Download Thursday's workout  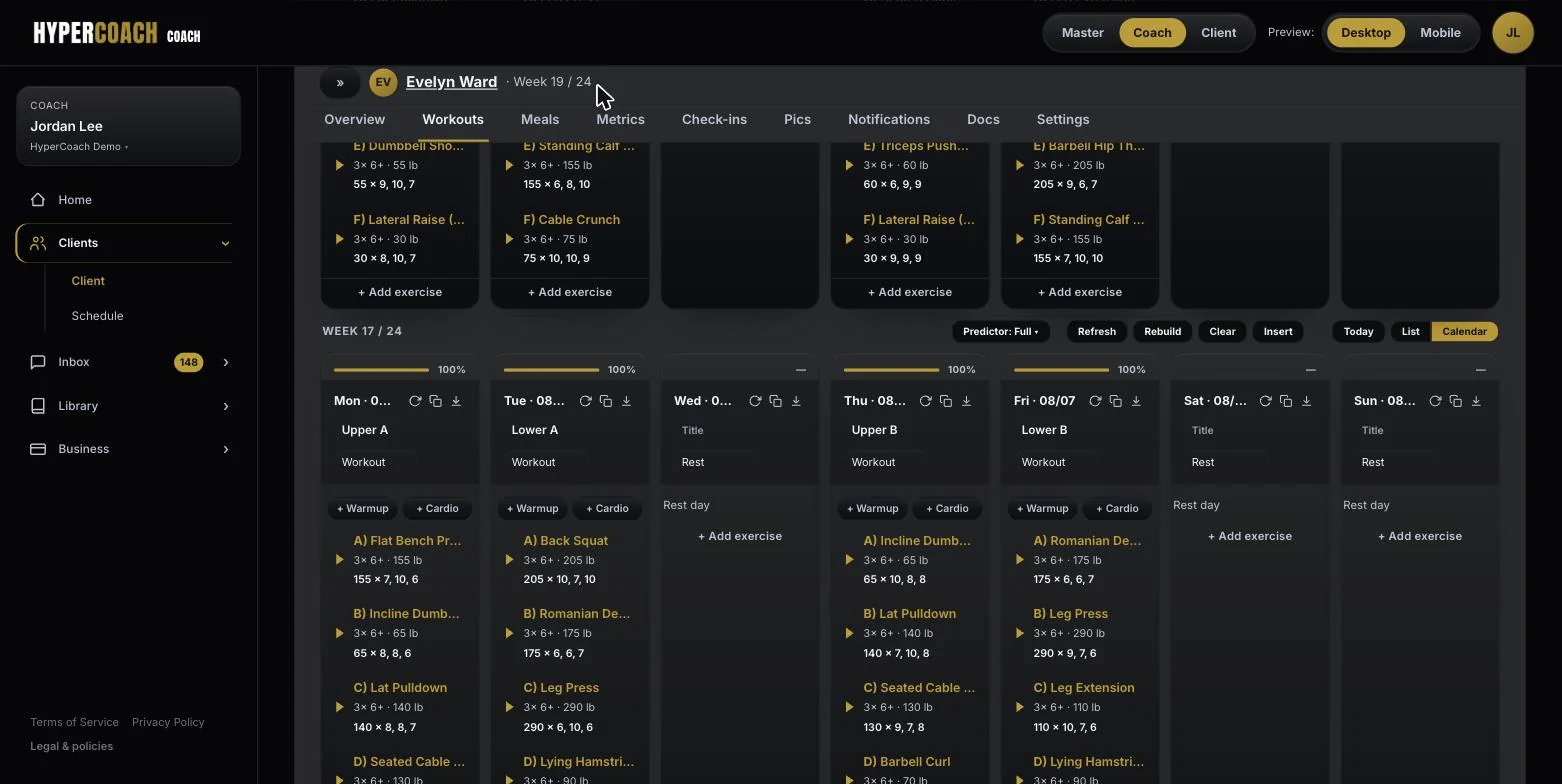[x=966, y=401]
